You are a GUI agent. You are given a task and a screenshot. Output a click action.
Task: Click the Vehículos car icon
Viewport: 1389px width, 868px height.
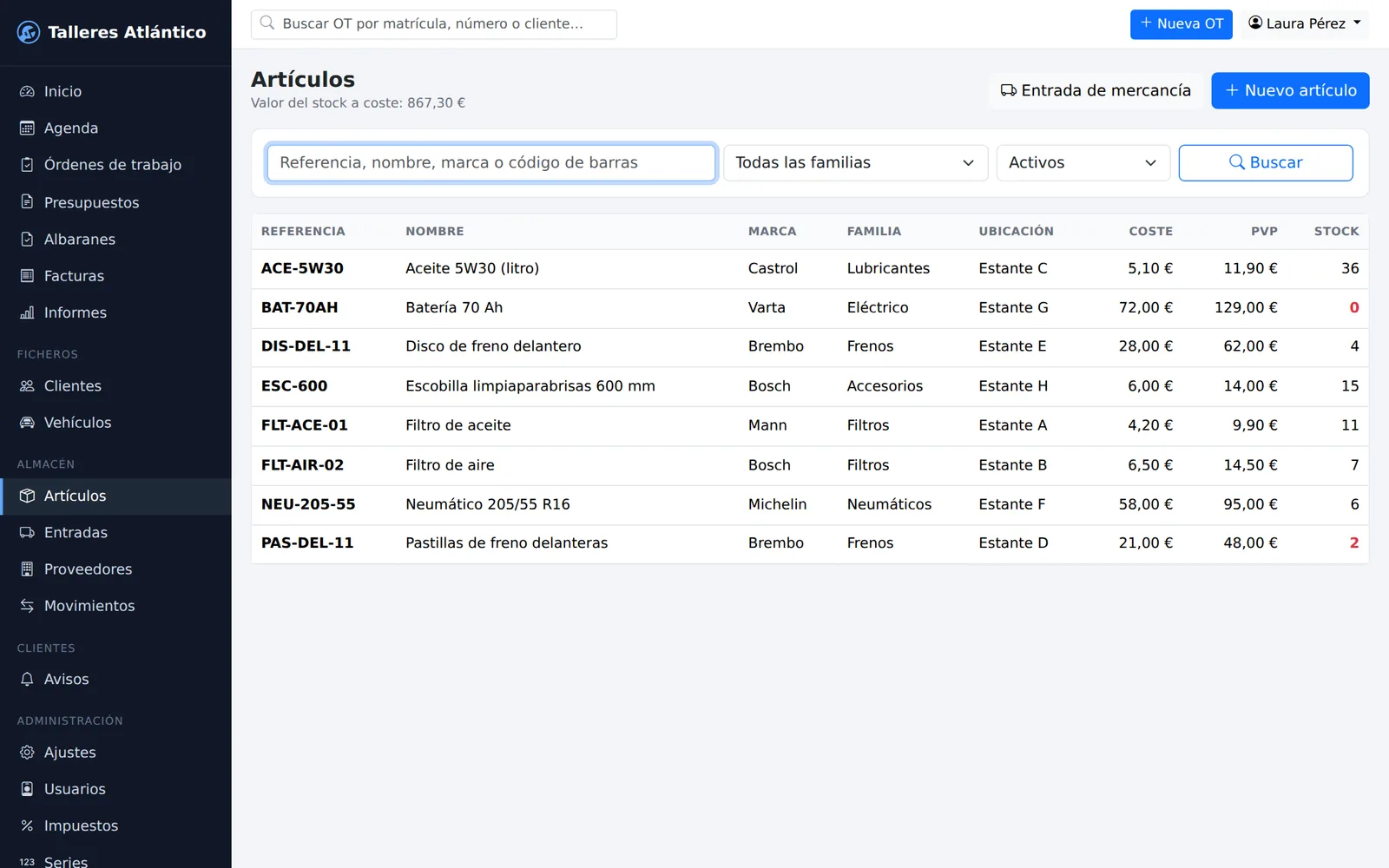coord(27,423)
